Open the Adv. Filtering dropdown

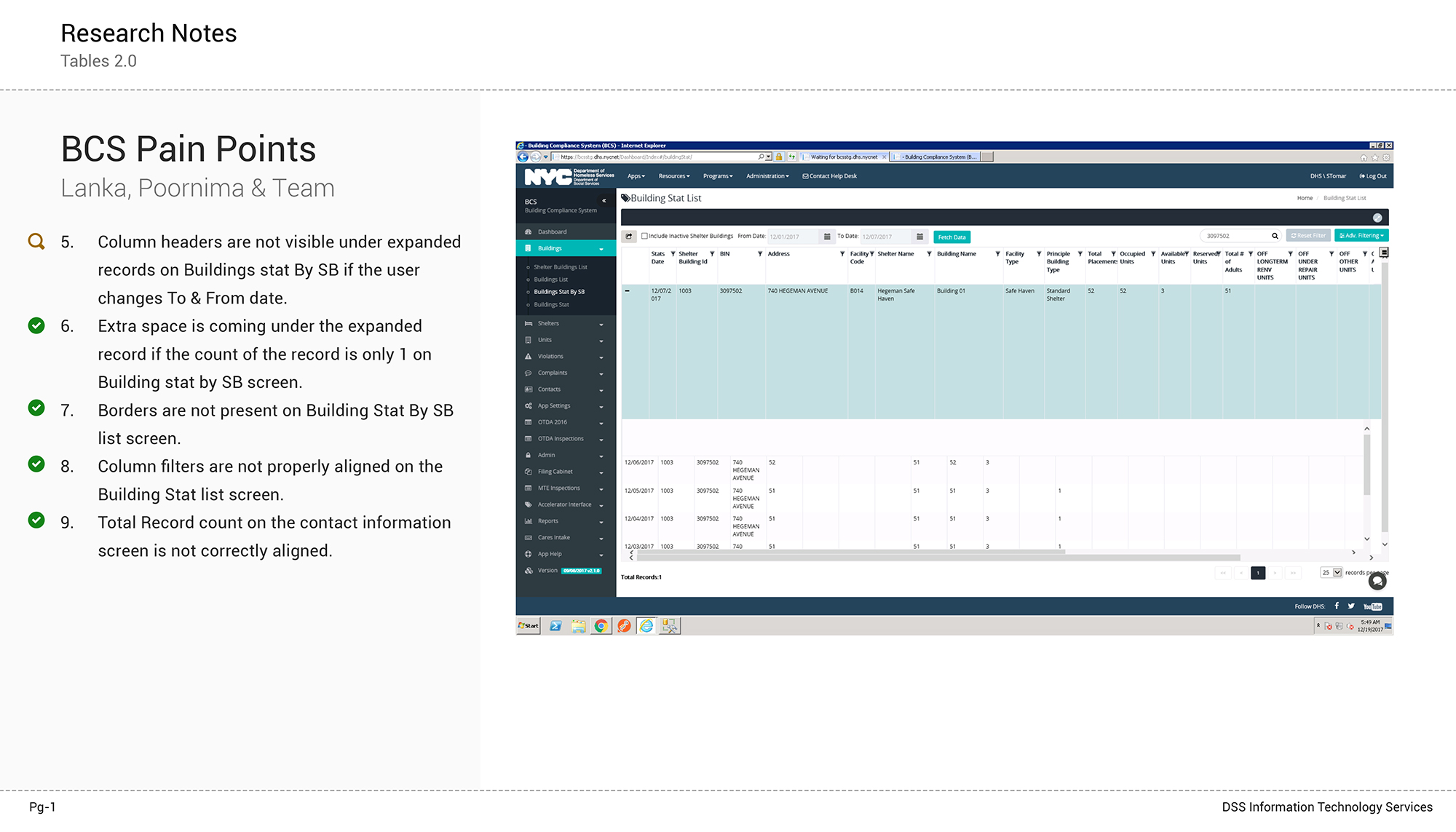[1361, 236]
